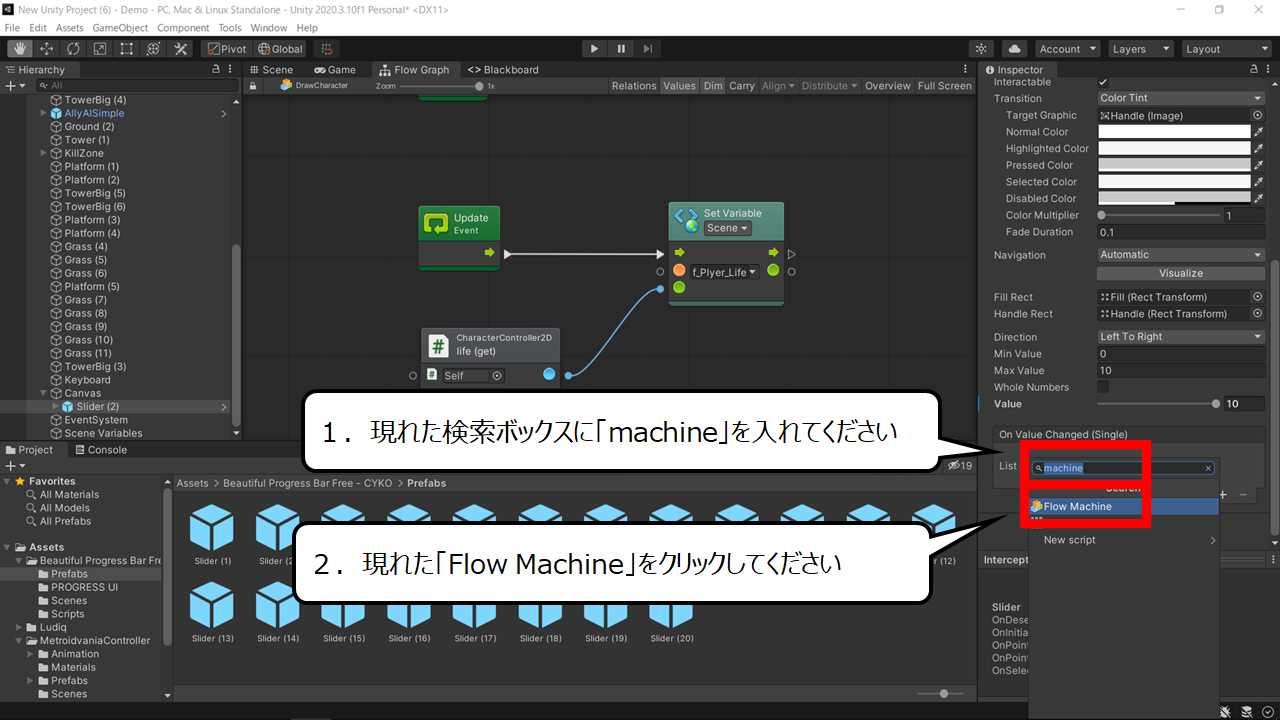Open the Window menu
This screenshot has height=720, width=1280.
(x=268, y=28)
